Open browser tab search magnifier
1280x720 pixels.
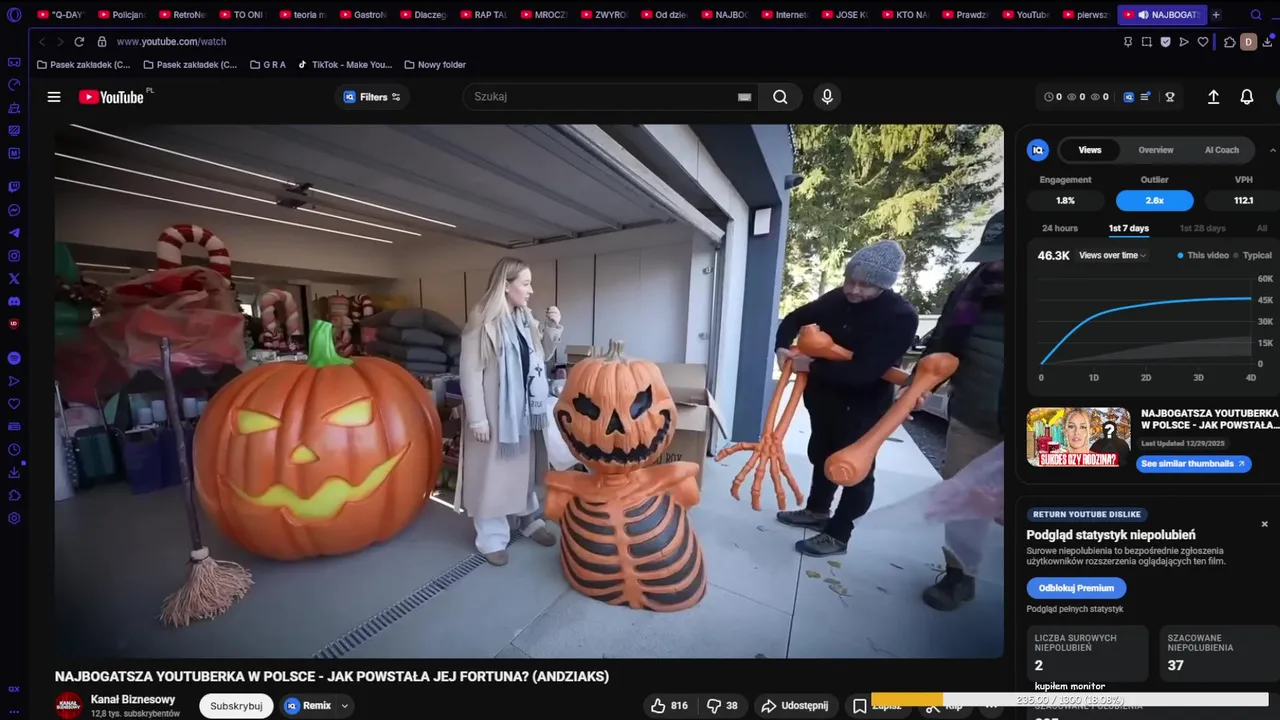point(1257,15)
